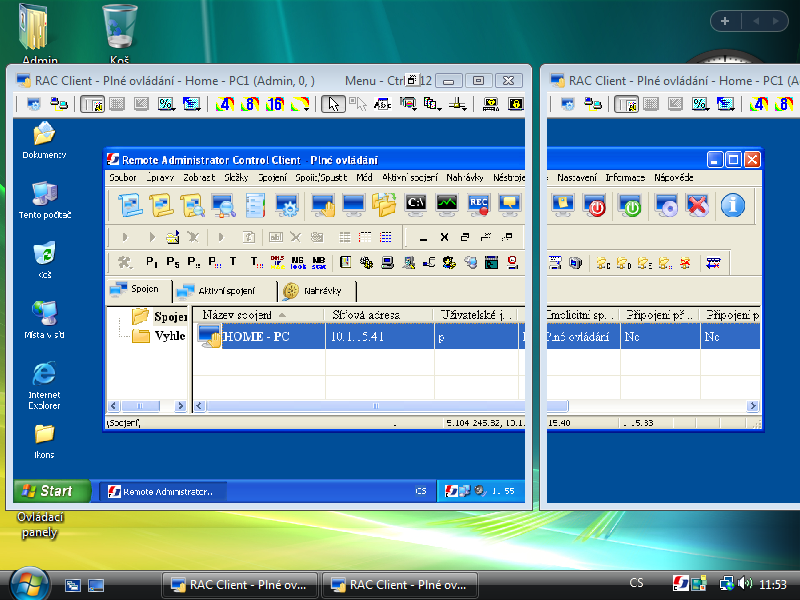Image resolution: width=800 pixels, height=600 pixels.
Task: Open tree-layout dropdown in left RAC Client window
Action: click(x=191, y=105)
